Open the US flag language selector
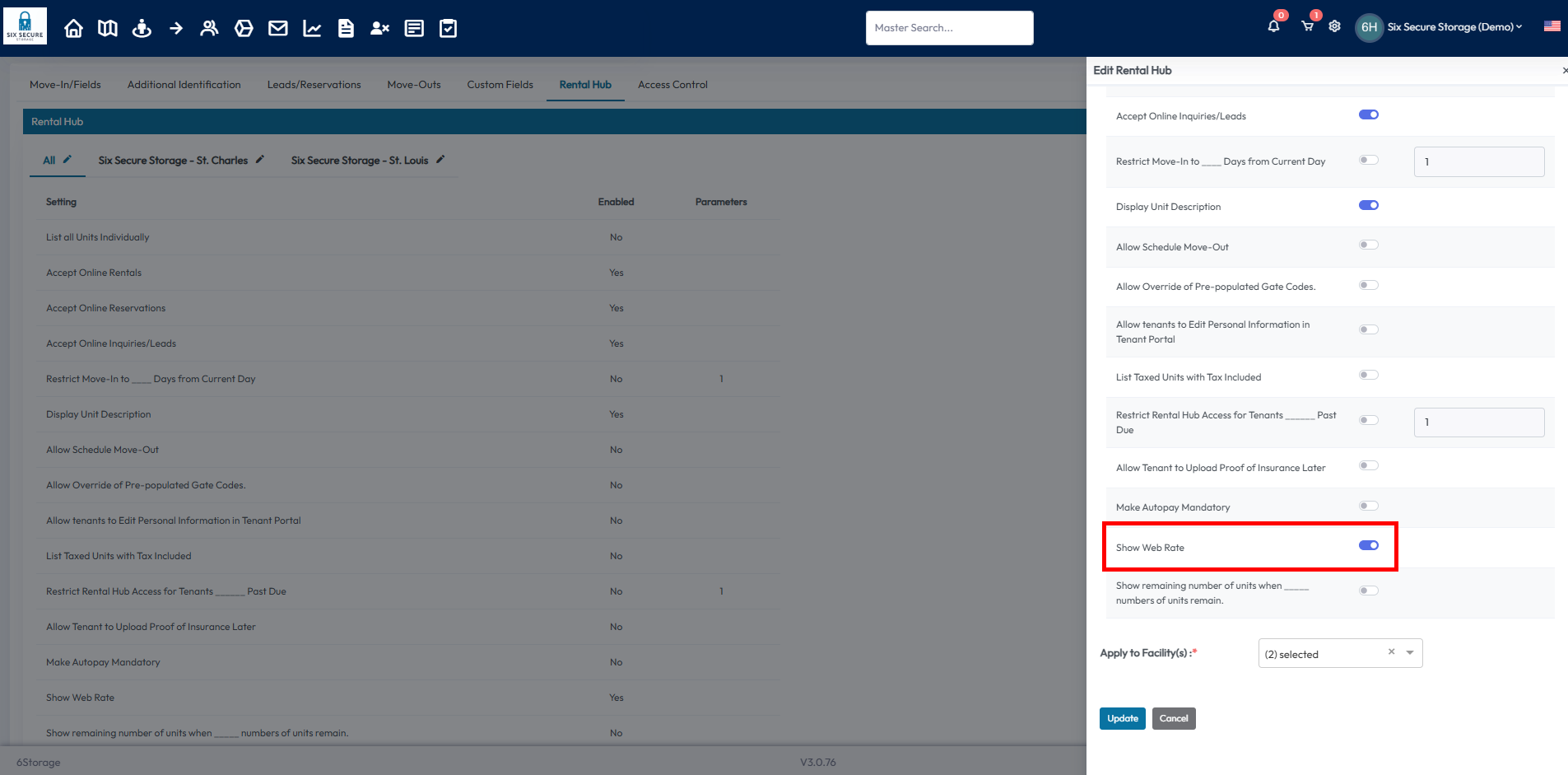Viewport: 1568px width, 775px height. [1552, 26]
